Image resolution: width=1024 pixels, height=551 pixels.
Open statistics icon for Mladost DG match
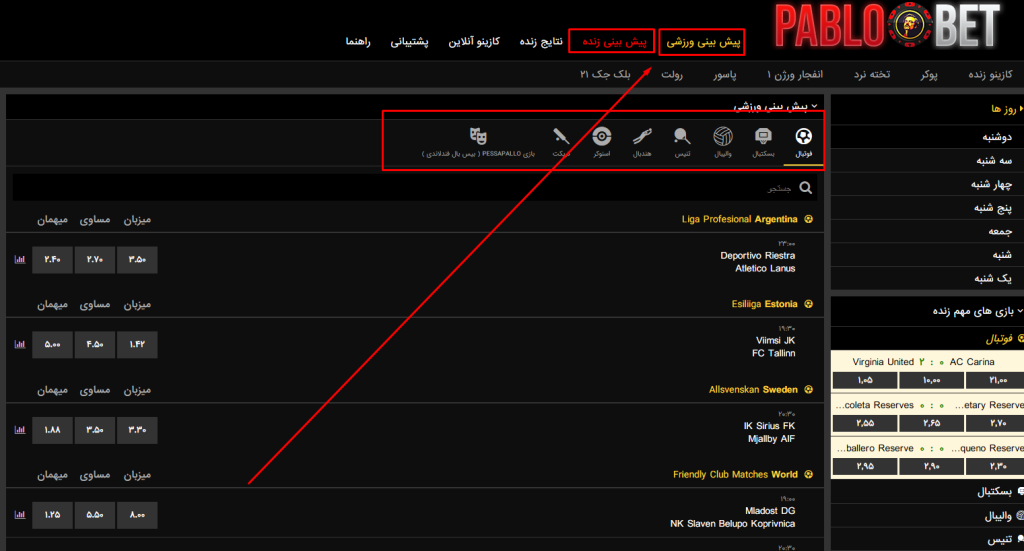(x=20, y=515)
